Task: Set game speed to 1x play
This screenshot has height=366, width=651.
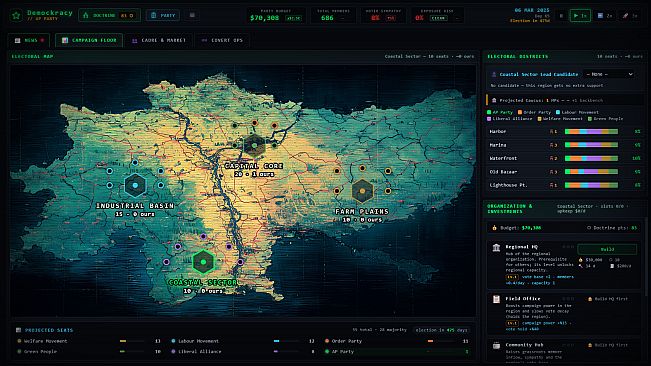Action: (580, 16)
